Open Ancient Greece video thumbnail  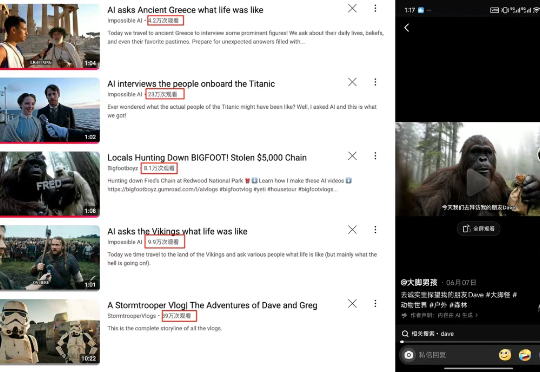(50, 36)
